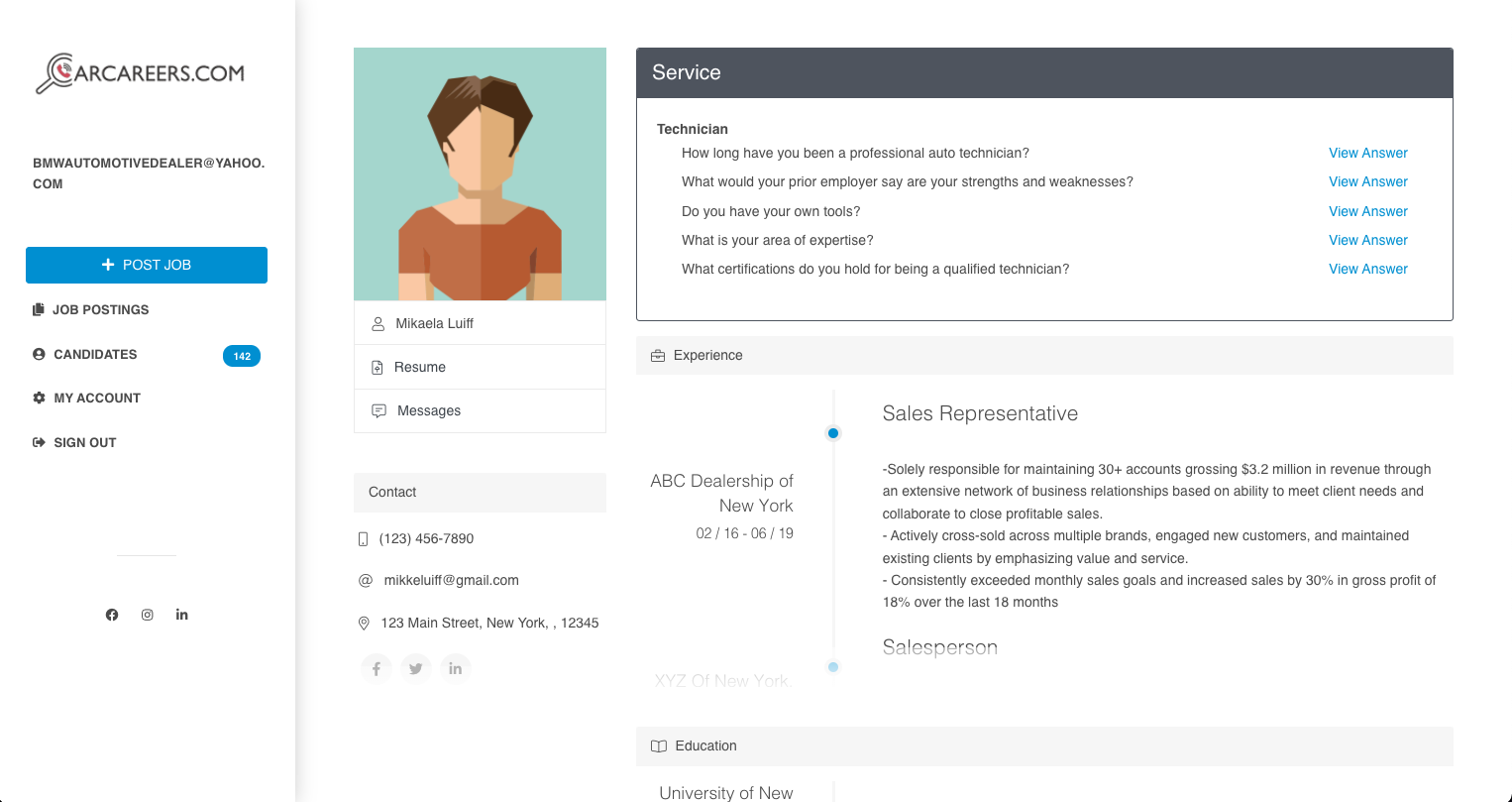1512x802 pixels.
Task: Click question "Do you have your own tools?"
Action: point(771,211)
